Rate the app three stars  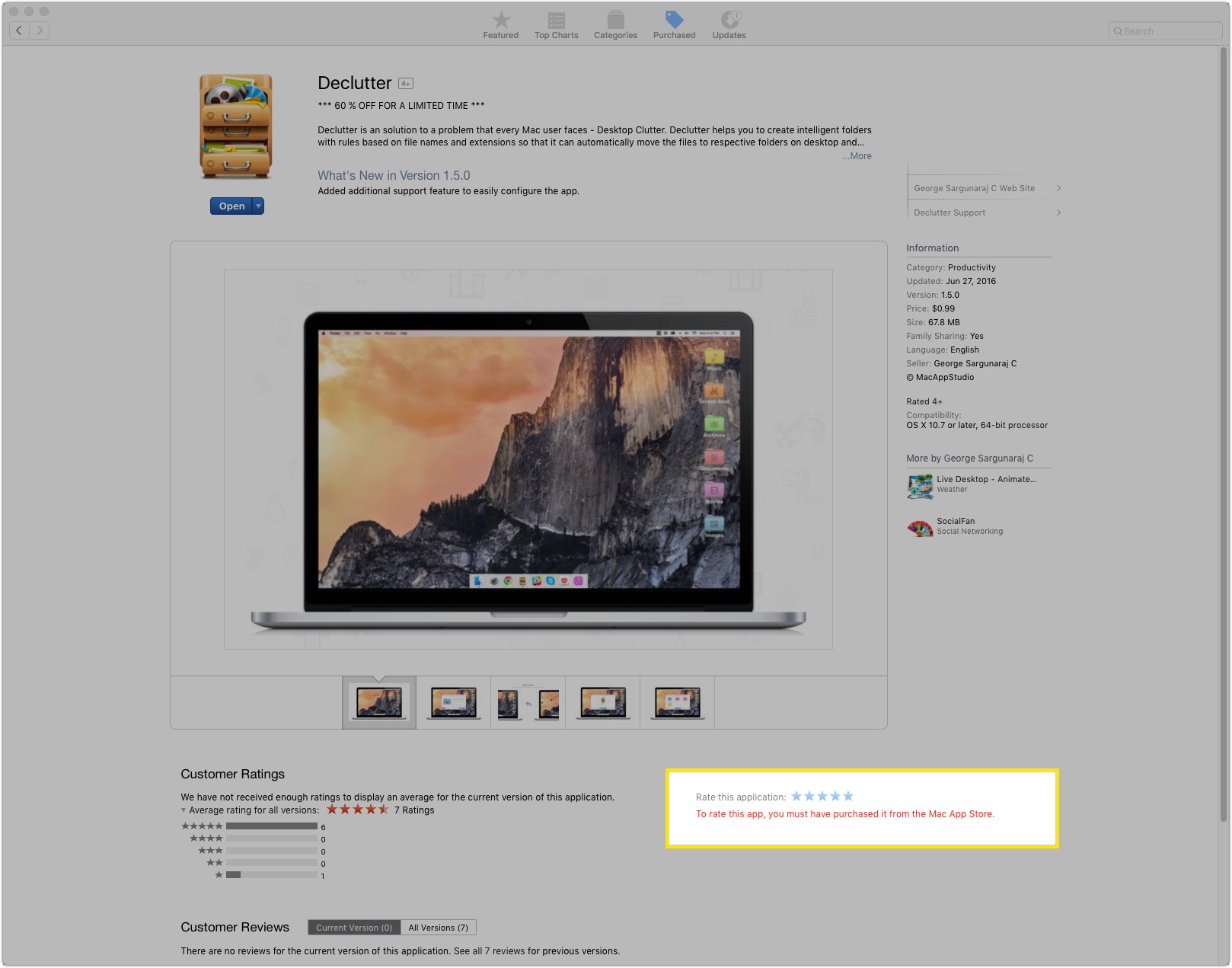(x=822, y=796)
